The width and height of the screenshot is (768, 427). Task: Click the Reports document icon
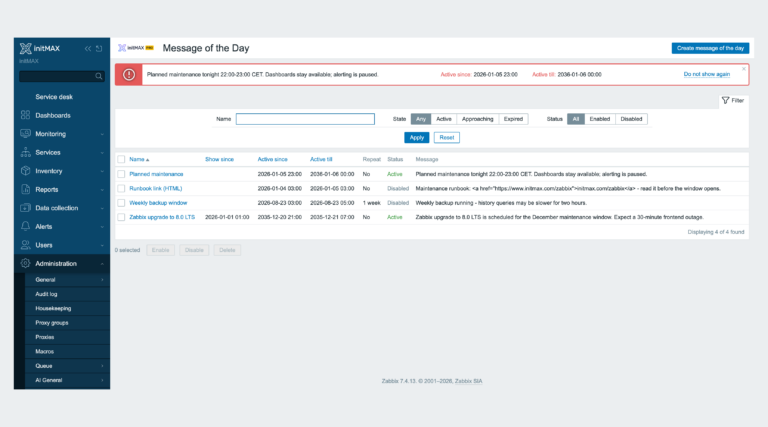coord(25,190)
